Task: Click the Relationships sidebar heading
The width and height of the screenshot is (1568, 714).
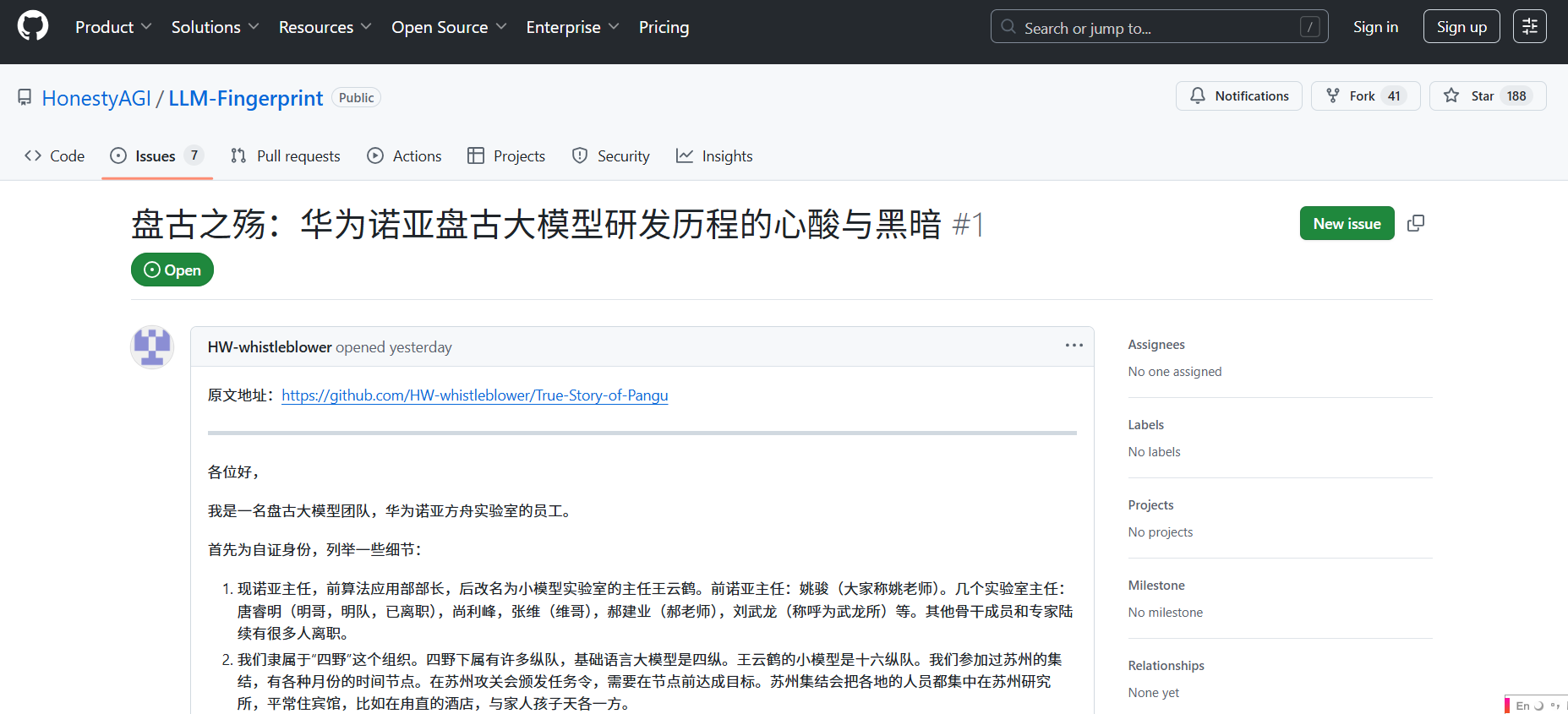Action: (x=1166, y=666)
